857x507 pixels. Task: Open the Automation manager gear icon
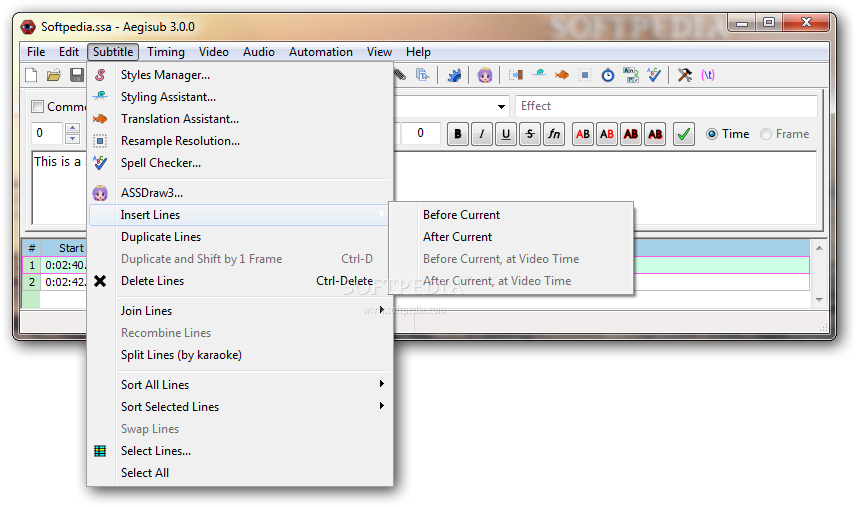pos(454,75)
